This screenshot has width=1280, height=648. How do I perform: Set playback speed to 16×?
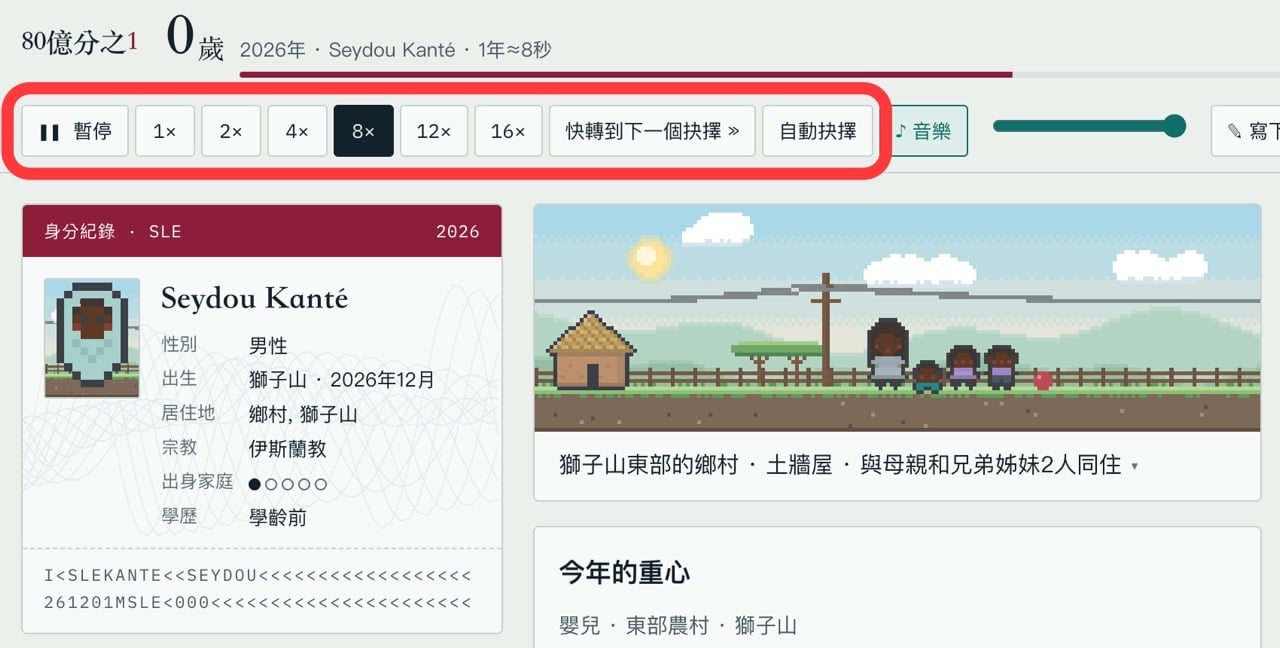508,131
